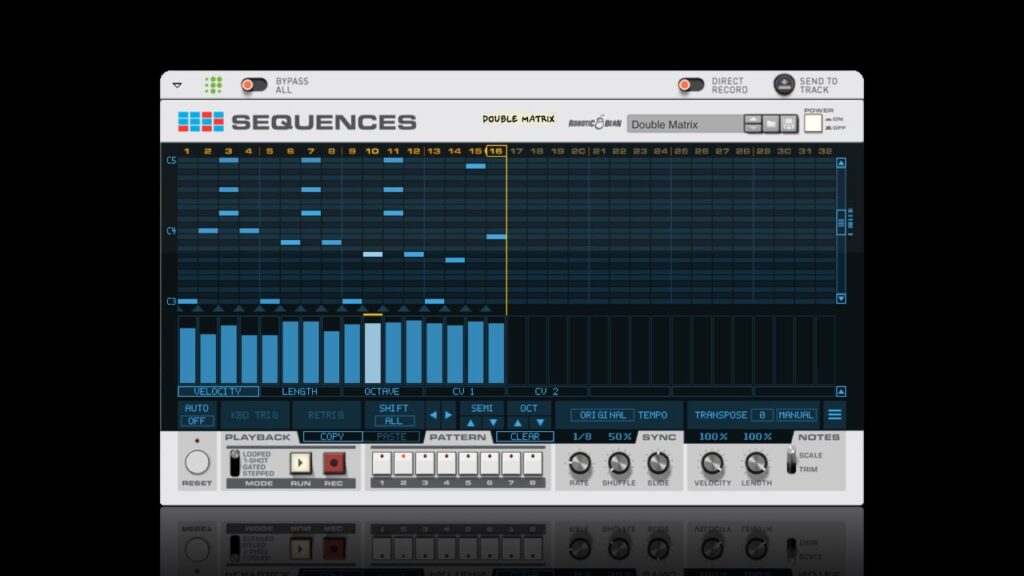Click the note grid scroll down arrow
This screenshot has height=576, width=1024.
tap(841, 298)
